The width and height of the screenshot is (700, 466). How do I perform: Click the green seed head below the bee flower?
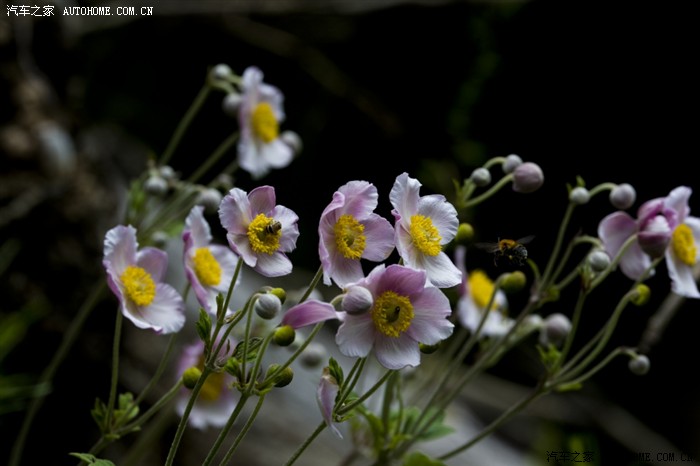coord(283,335)
